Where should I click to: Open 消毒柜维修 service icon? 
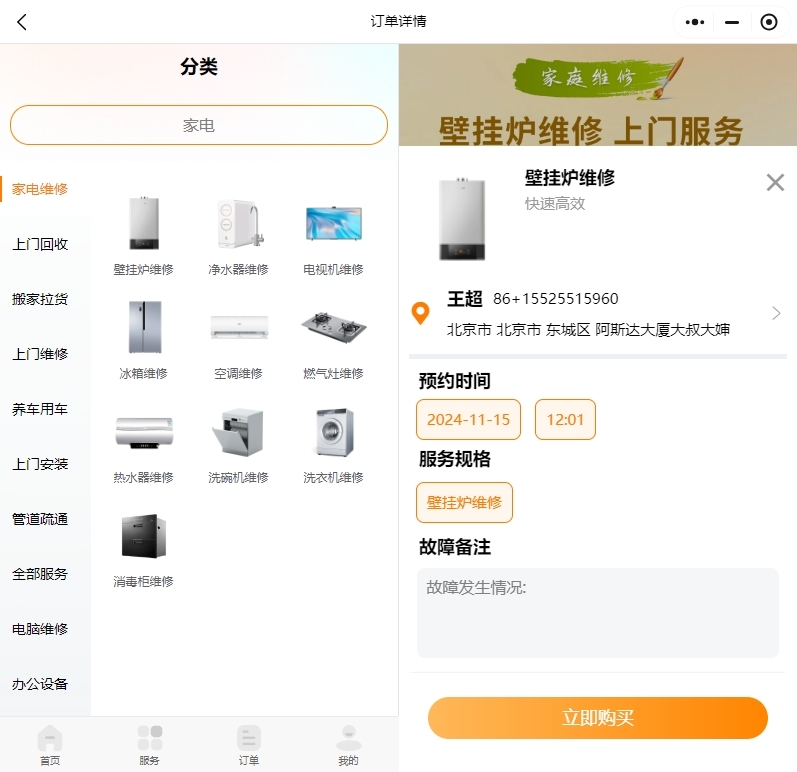(x=144, y=536)
